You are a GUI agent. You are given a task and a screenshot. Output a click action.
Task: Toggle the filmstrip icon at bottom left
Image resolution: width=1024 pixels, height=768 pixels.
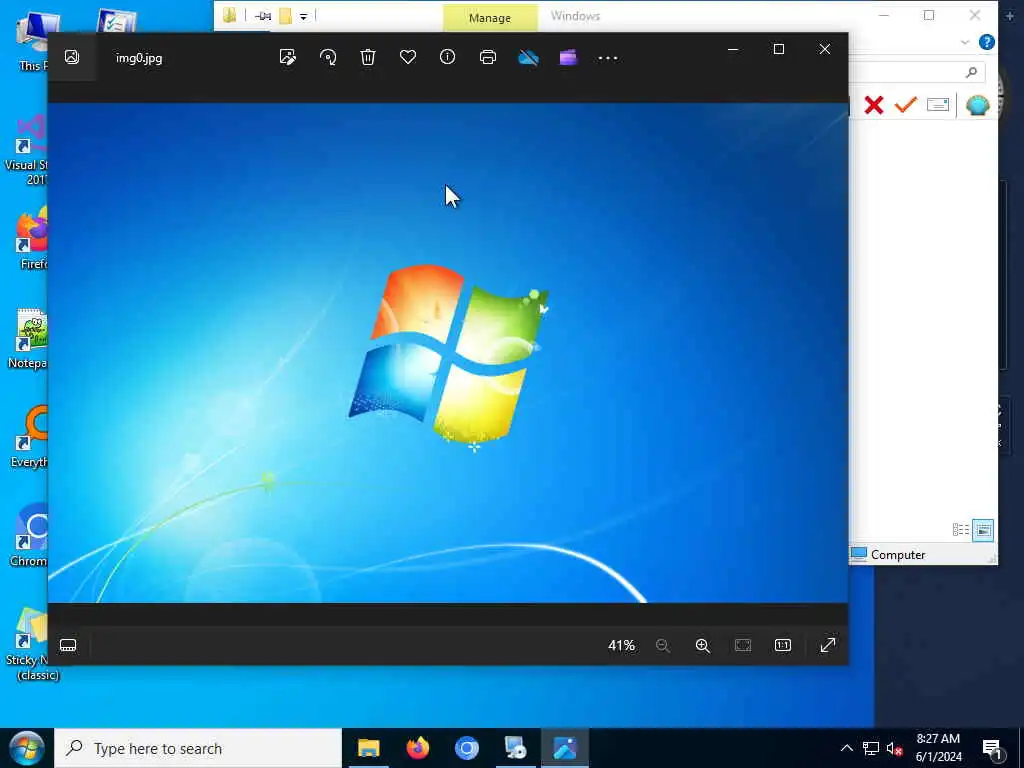(x=68, y=645)
